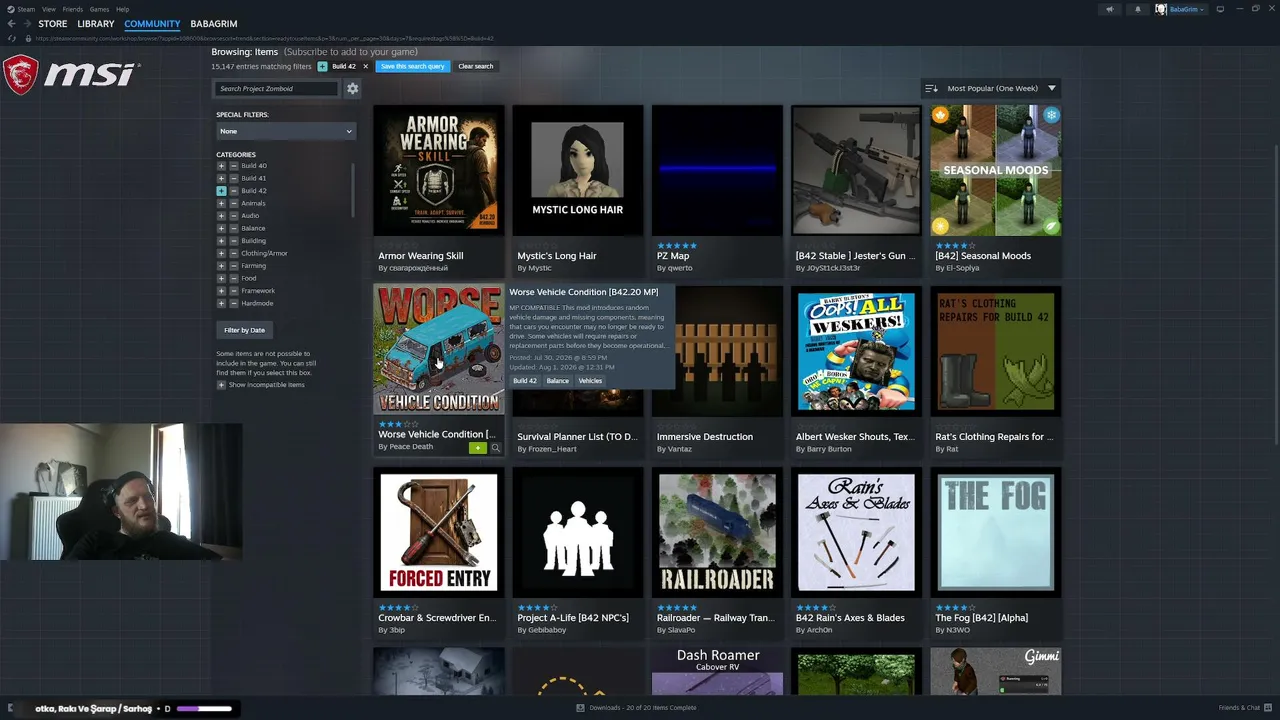Open the Special Filters dropdown
Viewport: 1280px width, 720px height.
[286, 131]
